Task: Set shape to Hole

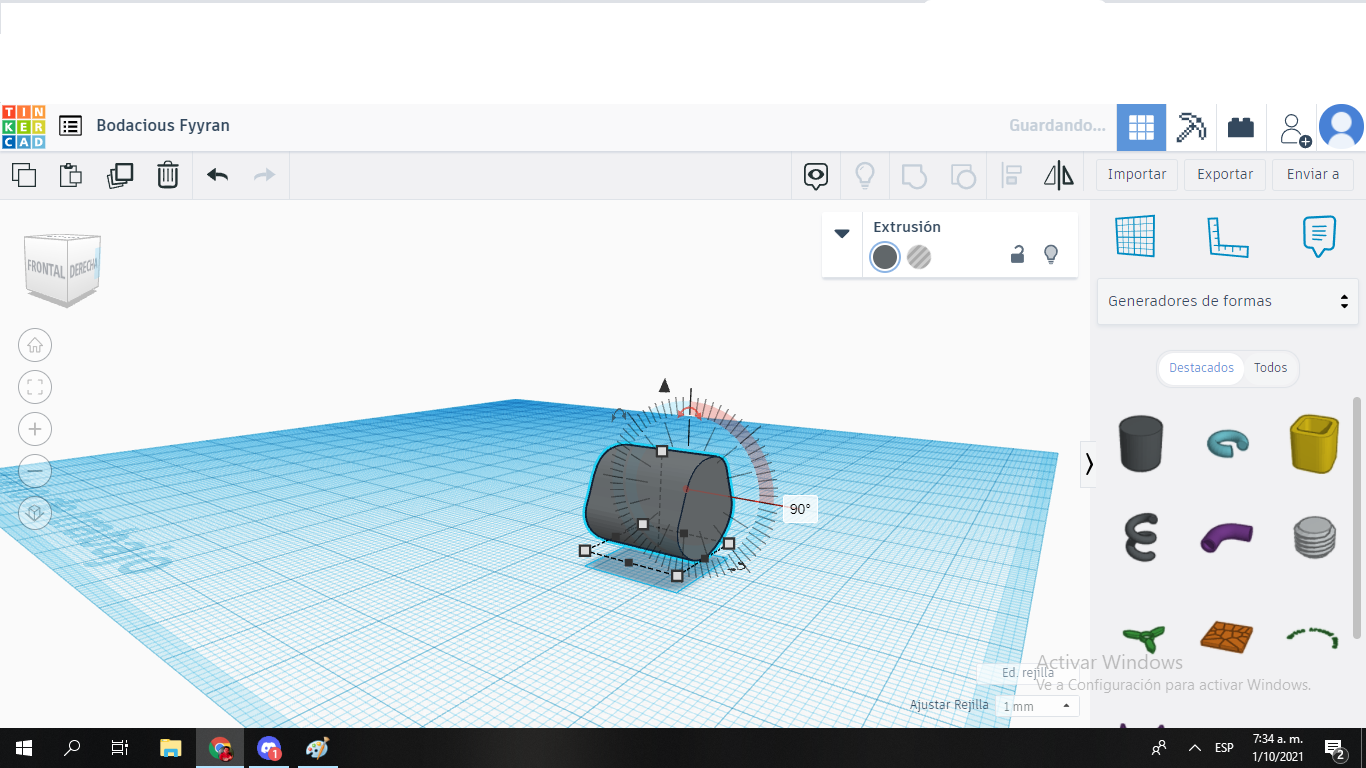Action: click(919, 257)
